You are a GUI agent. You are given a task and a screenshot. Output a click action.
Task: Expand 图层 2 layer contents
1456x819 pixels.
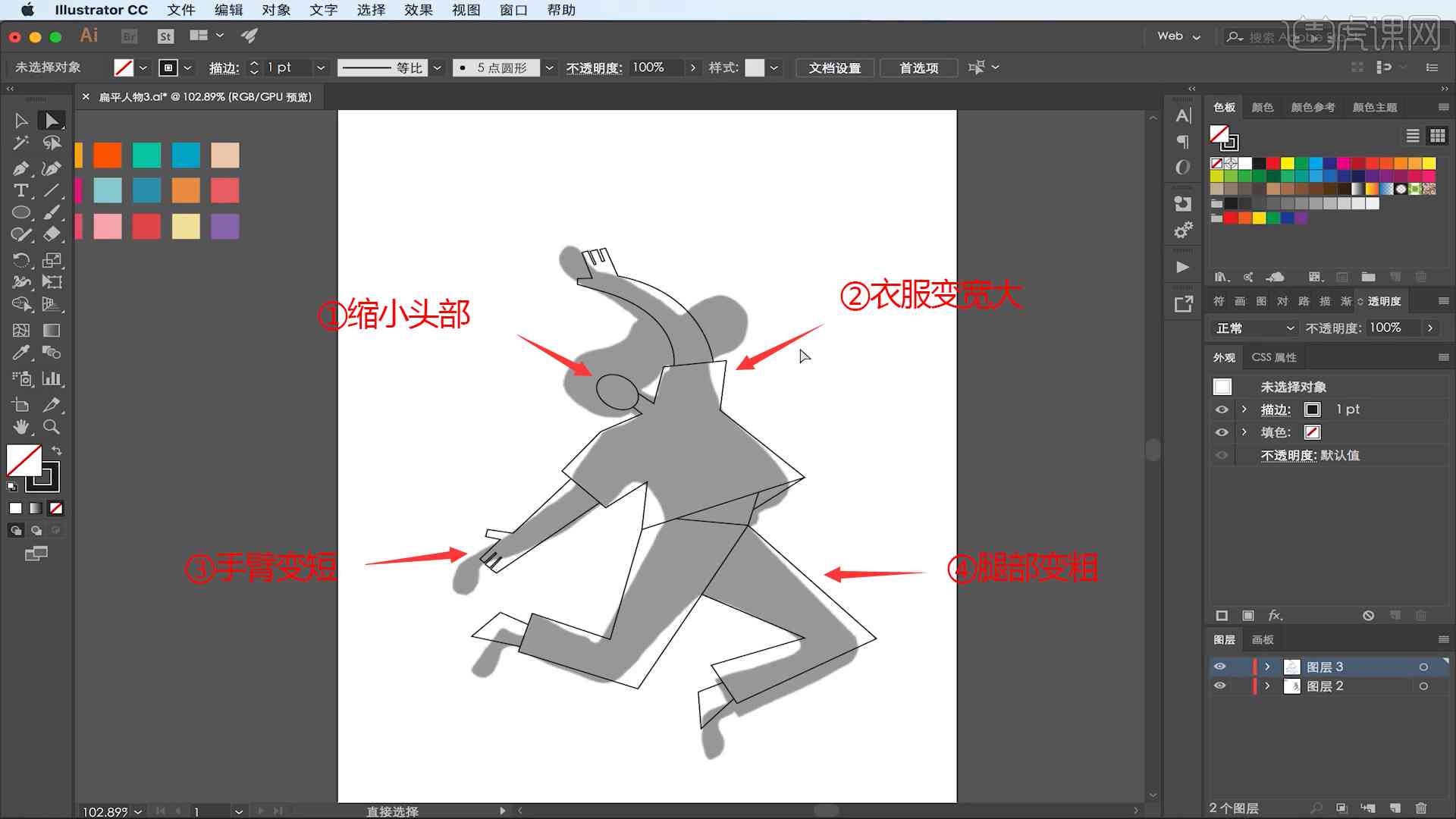(x=1266, y=686)
